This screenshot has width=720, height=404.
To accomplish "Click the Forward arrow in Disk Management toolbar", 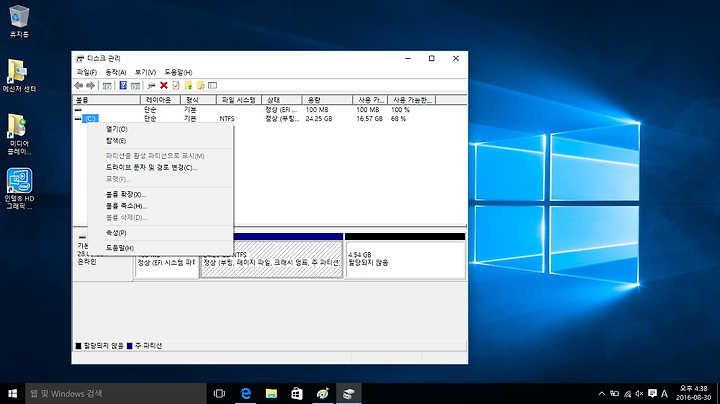I will click(90, 85).
